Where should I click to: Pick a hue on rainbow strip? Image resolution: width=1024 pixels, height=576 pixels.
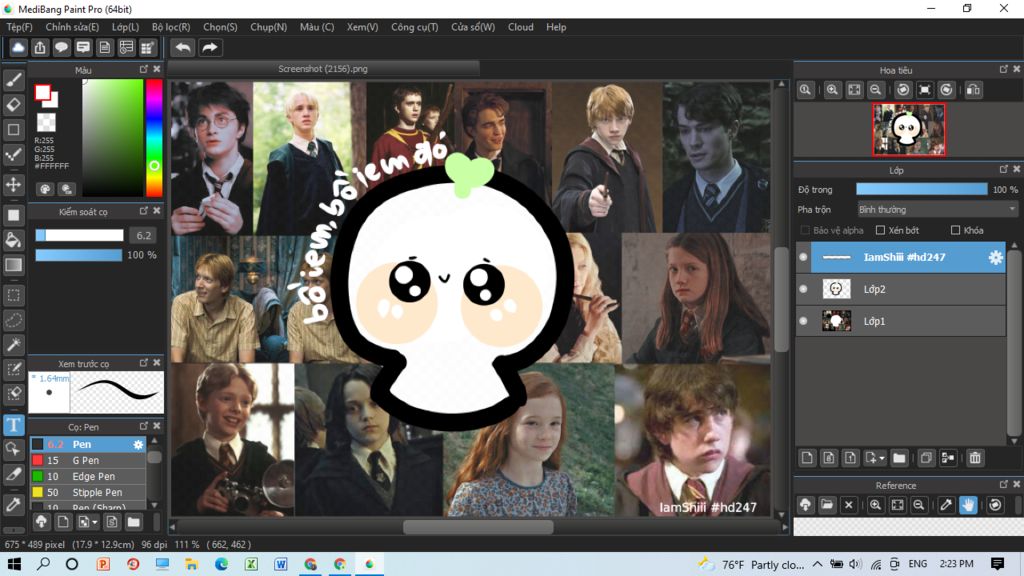154,137
